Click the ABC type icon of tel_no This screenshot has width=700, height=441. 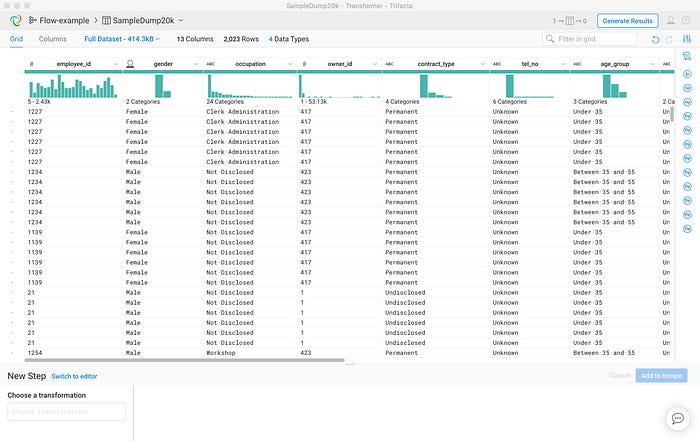(497, 64)
